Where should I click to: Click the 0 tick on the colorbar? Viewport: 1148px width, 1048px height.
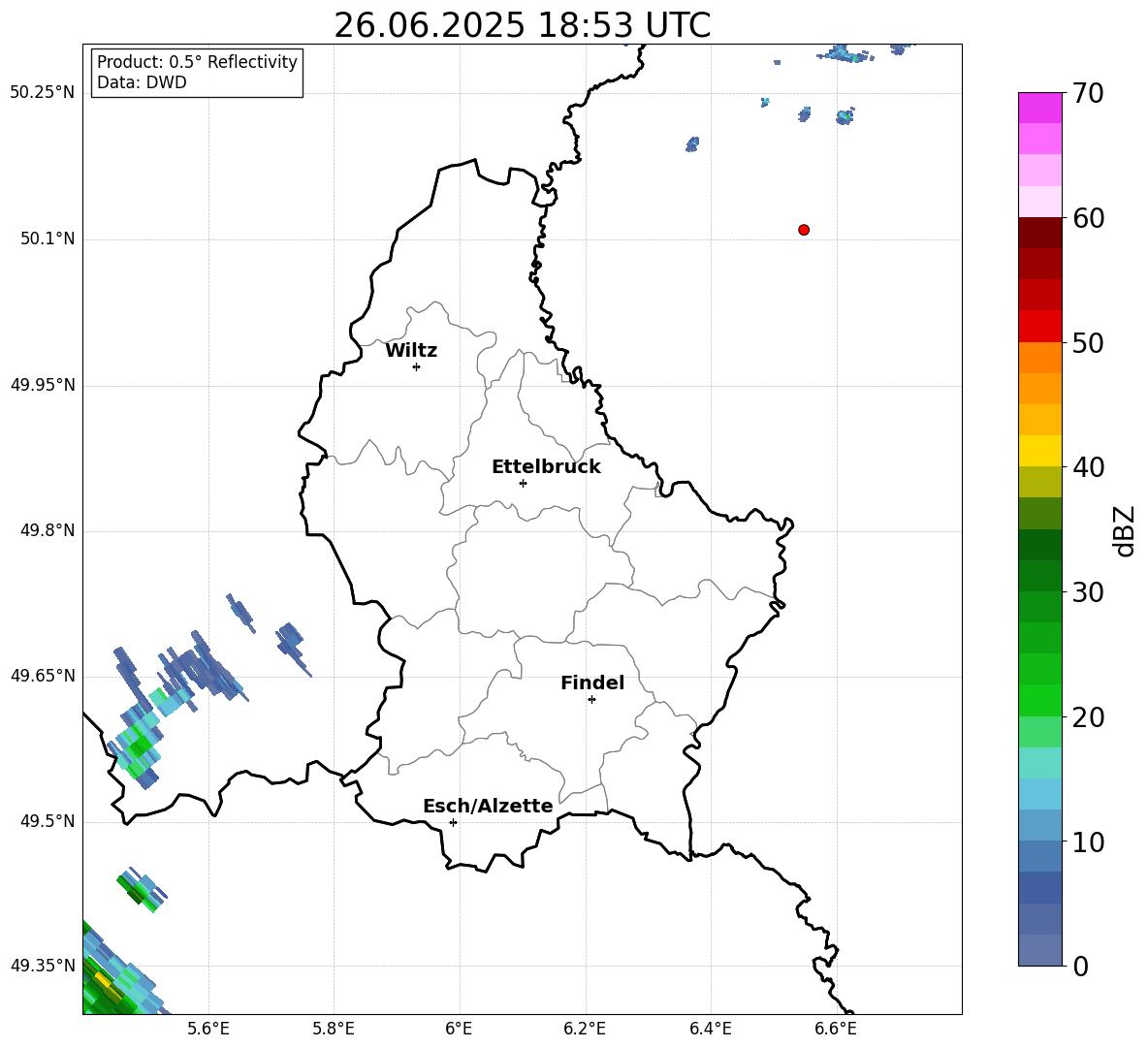click(x=1080, y=966)
